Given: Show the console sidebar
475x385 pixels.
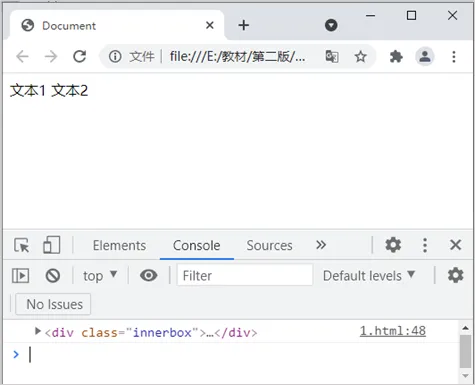Looking at the screenshot, I should [21, 276].
